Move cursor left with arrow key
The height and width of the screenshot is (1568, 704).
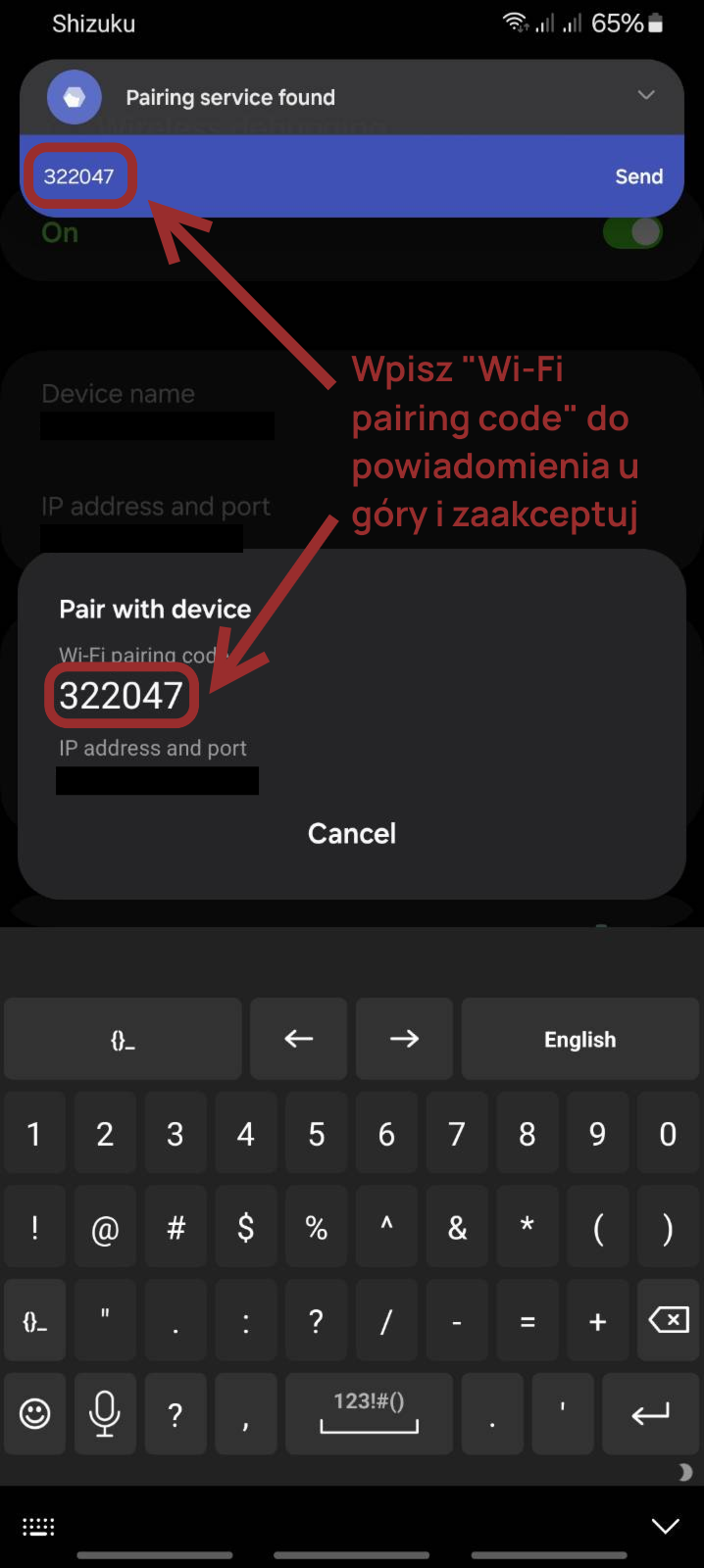(x=299, y=1039)
